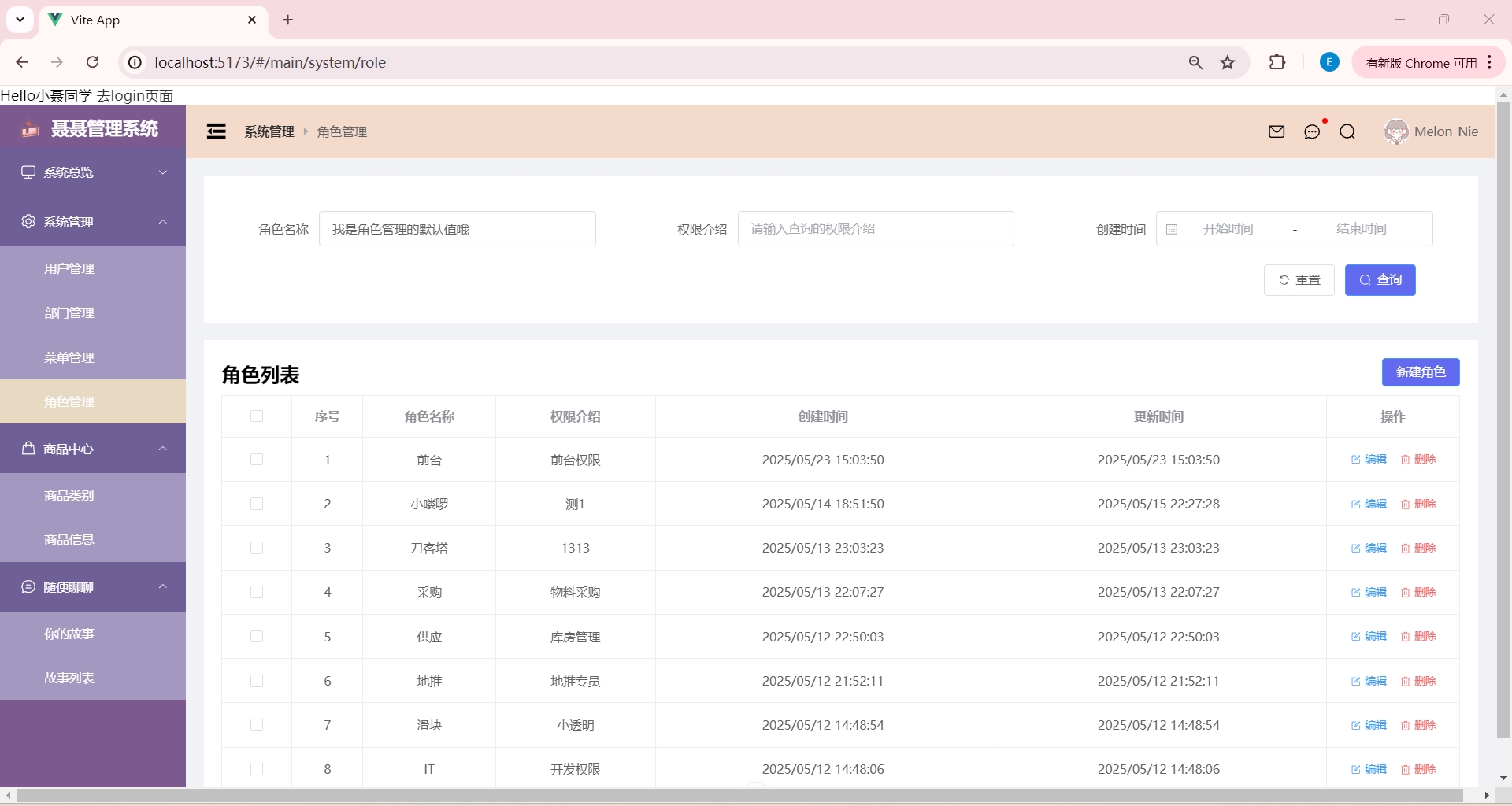Screen dimensions: 1512x806
Task: Click the 新建角色 button
Action: tap(1421, 372)
